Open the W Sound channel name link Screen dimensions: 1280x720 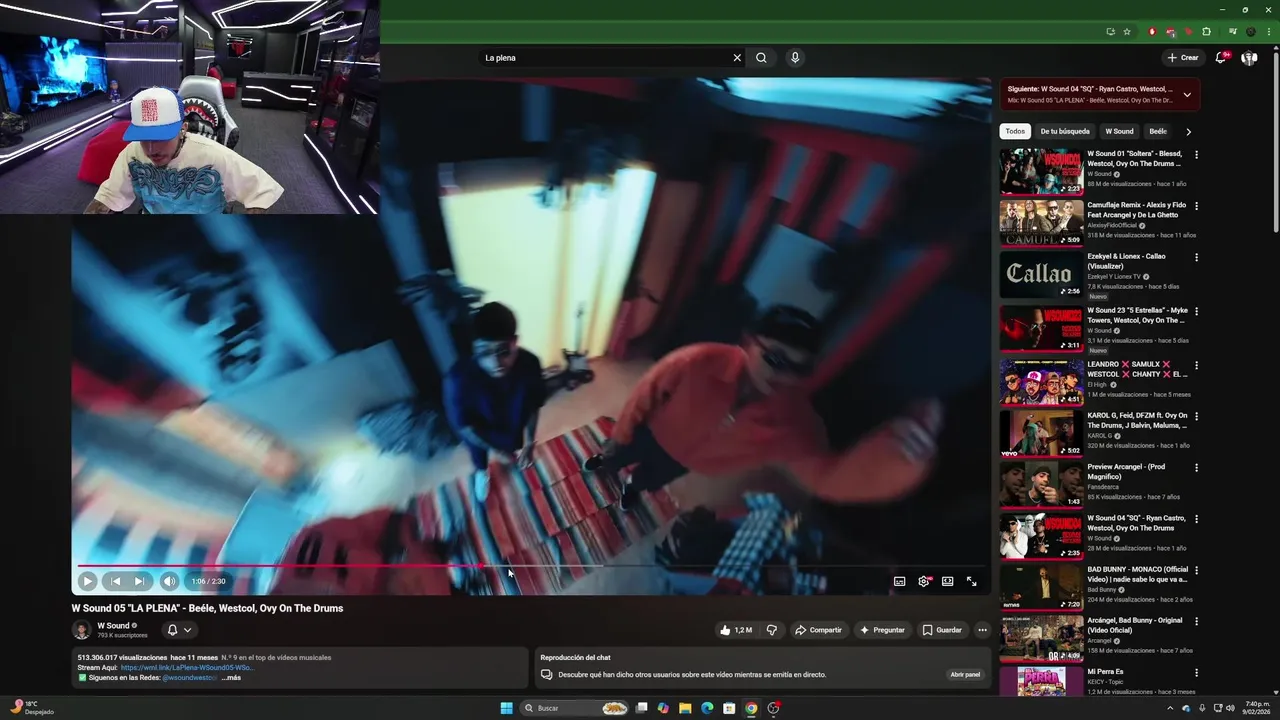point(113,626)
